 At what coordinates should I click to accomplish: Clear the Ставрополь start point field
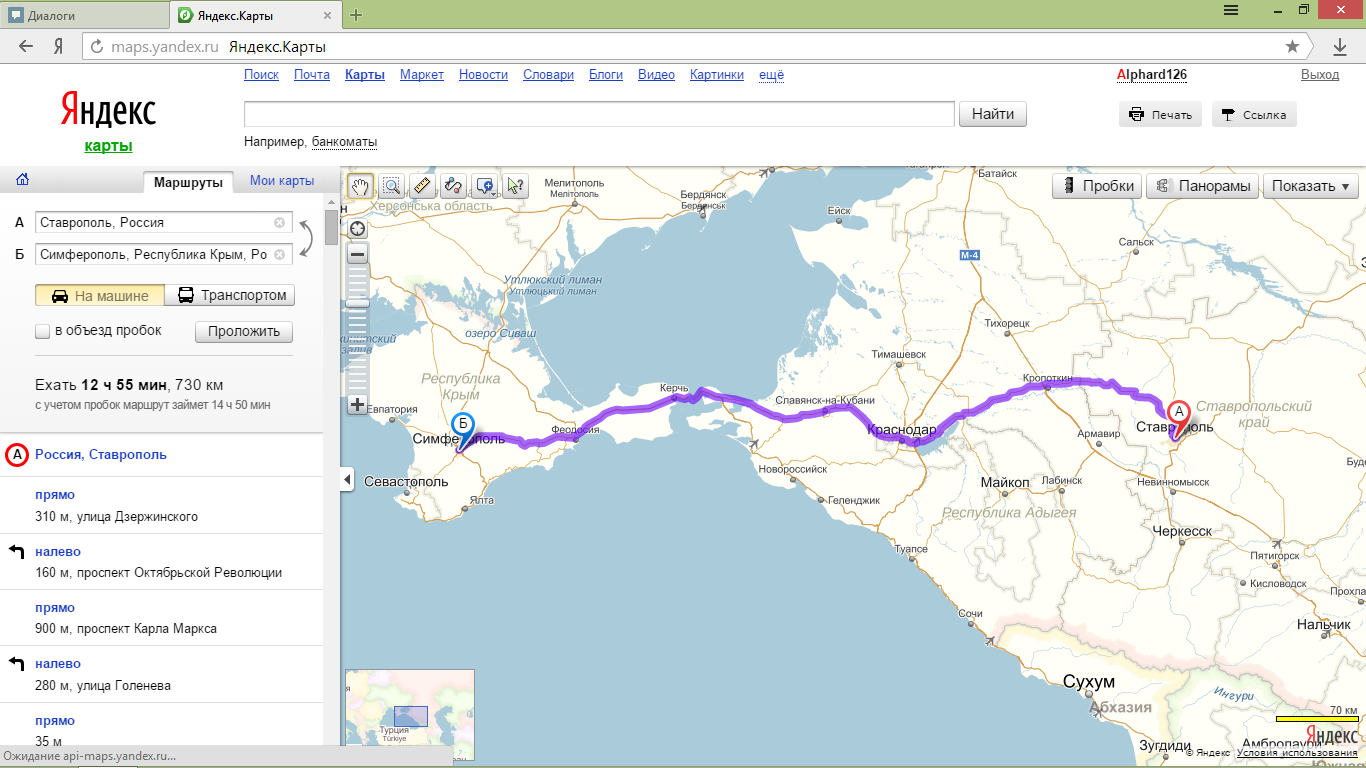[x=279, y=223]
